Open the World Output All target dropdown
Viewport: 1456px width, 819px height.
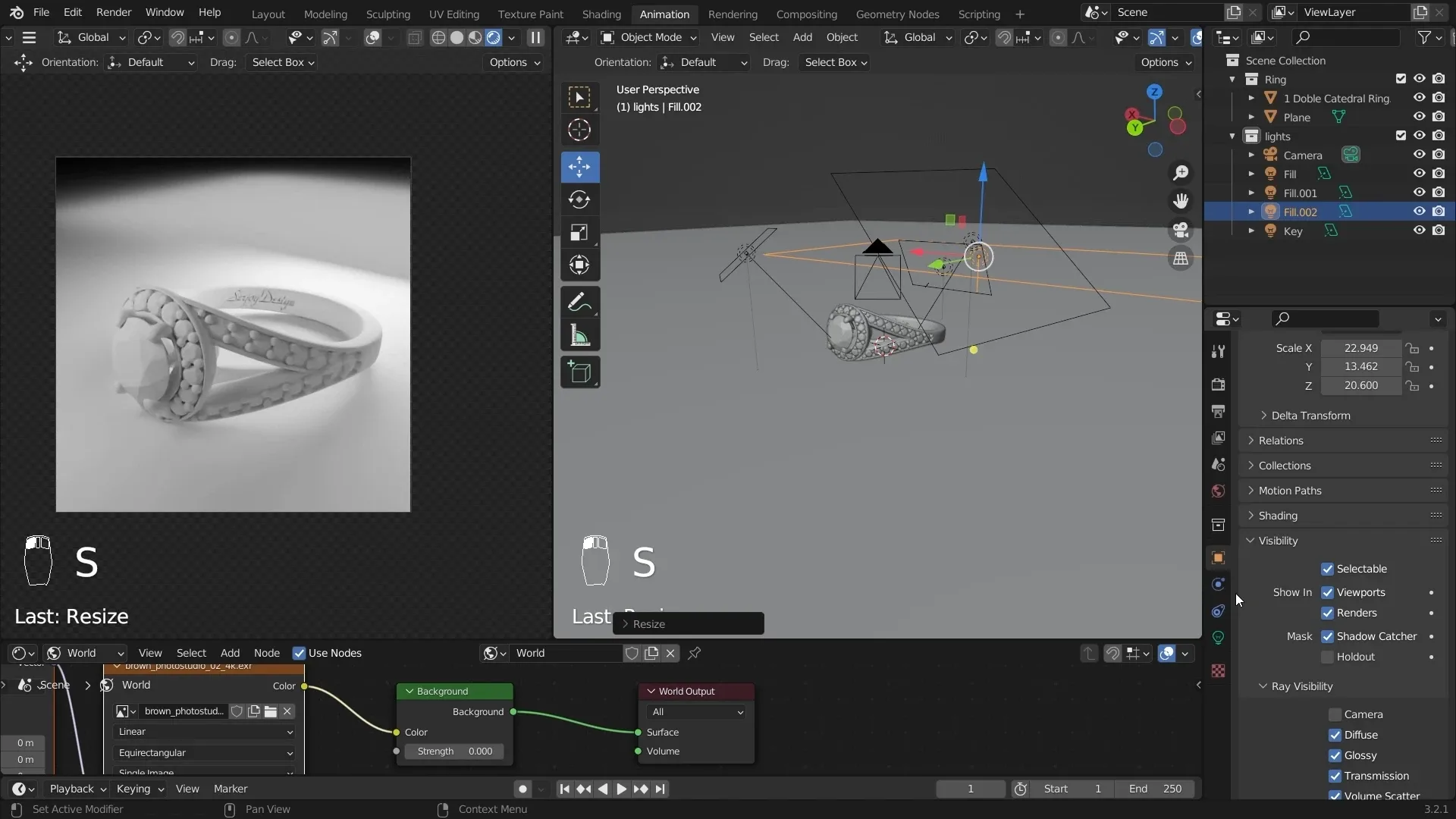[696, 712]
